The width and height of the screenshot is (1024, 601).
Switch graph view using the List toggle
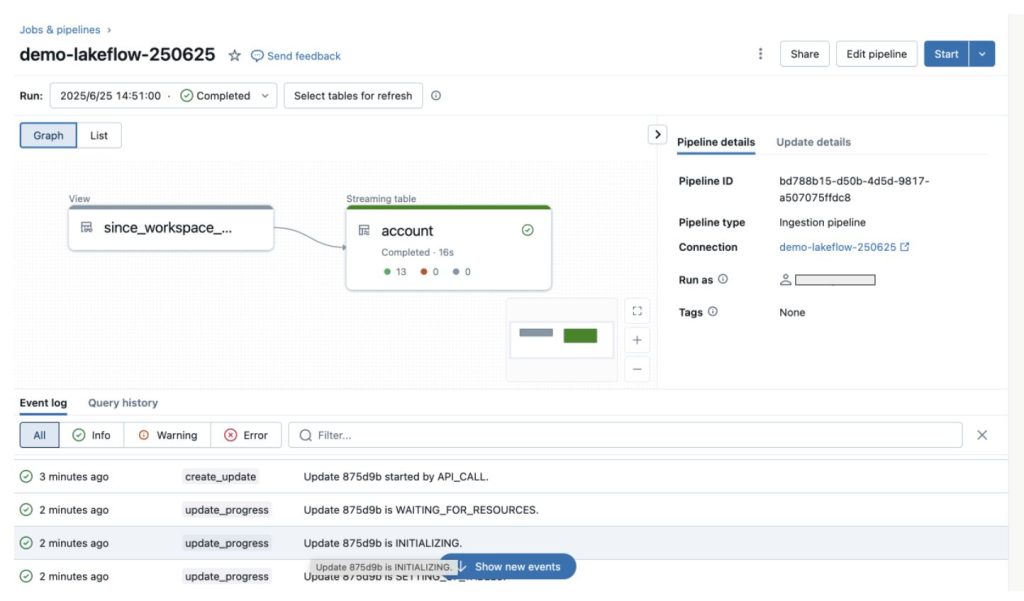[98, 134]
